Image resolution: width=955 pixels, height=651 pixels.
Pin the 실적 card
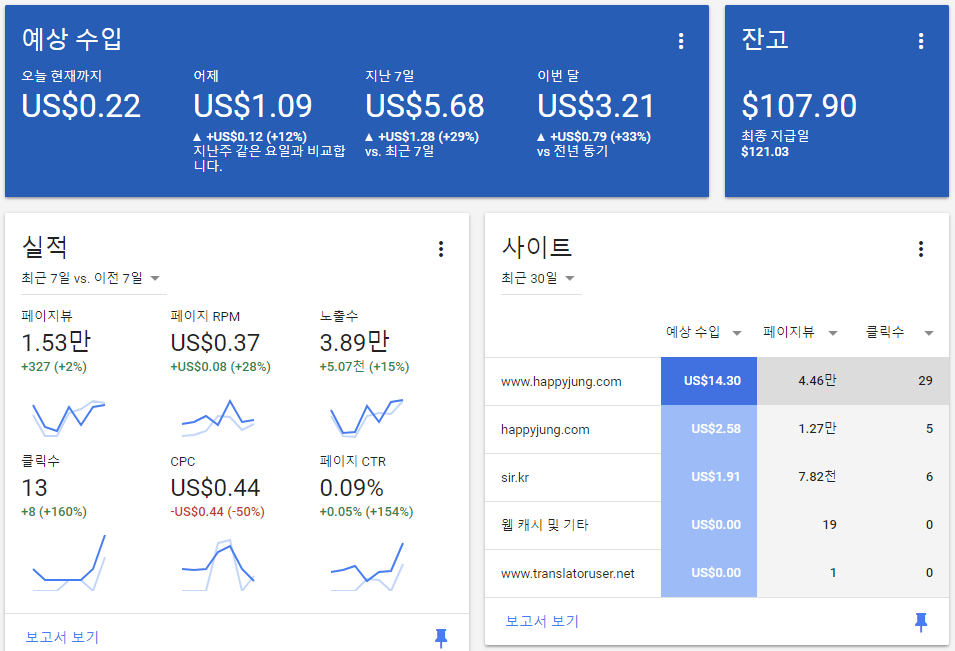[x=441, y=637]
